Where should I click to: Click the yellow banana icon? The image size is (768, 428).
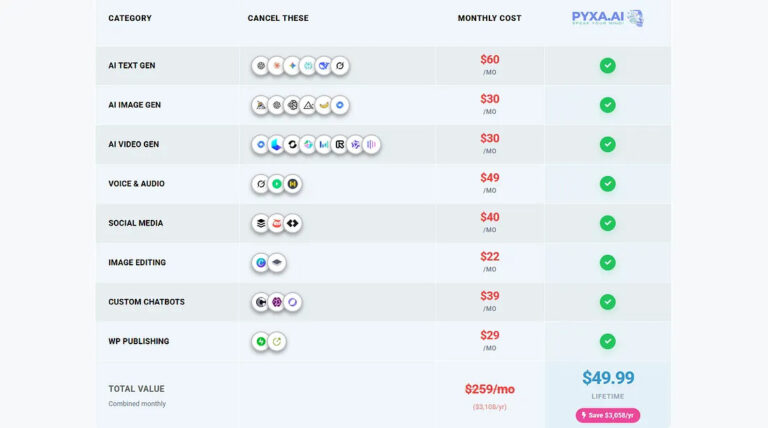[324, 105]
